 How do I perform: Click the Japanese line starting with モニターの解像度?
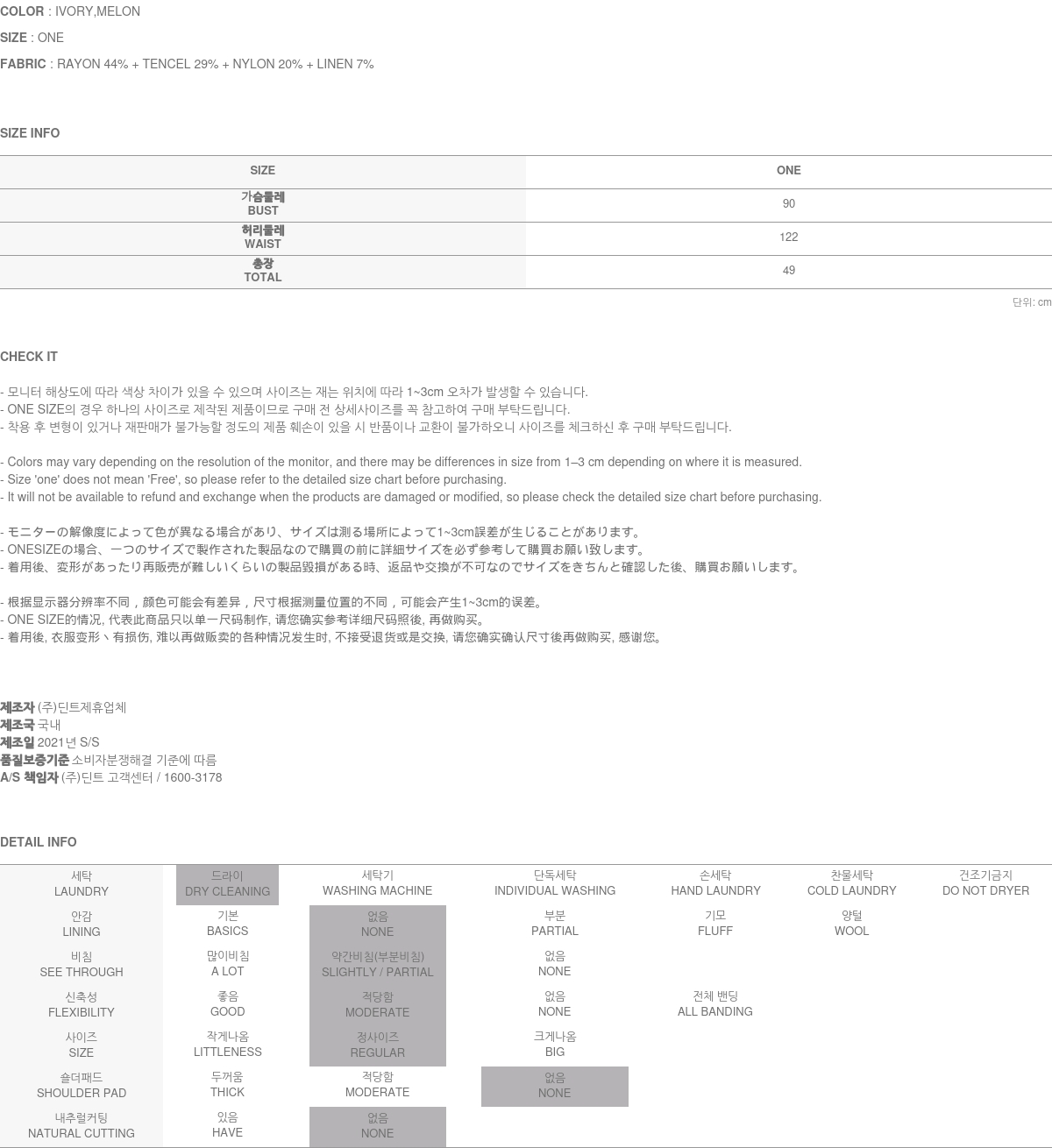pos(322,532)
